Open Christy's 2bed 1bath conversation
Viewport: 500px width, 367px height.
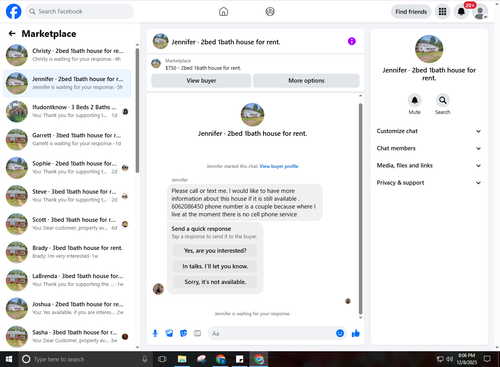tap(68, 55)
